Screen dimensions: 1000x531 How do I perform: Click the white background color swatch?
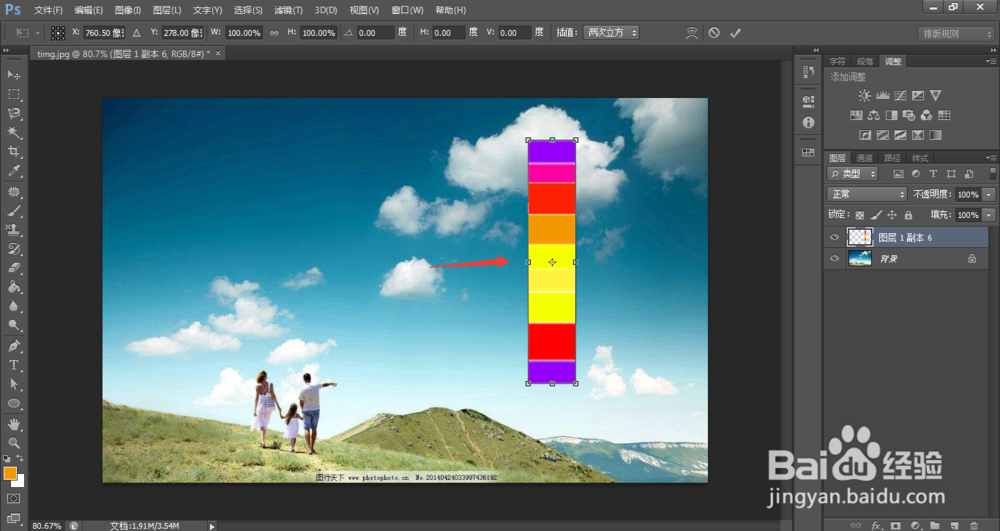[19, 481]
